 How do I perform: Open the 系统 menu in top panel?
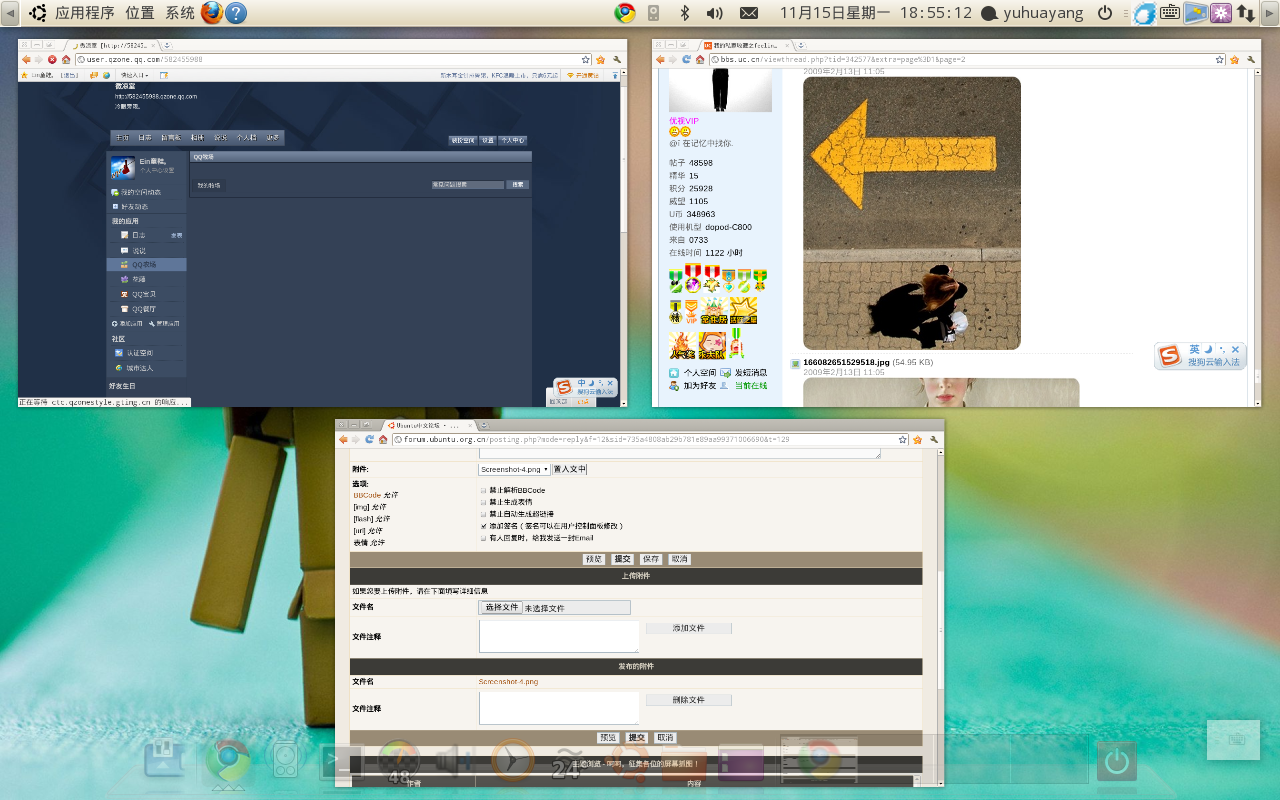[x=180, y=13]
